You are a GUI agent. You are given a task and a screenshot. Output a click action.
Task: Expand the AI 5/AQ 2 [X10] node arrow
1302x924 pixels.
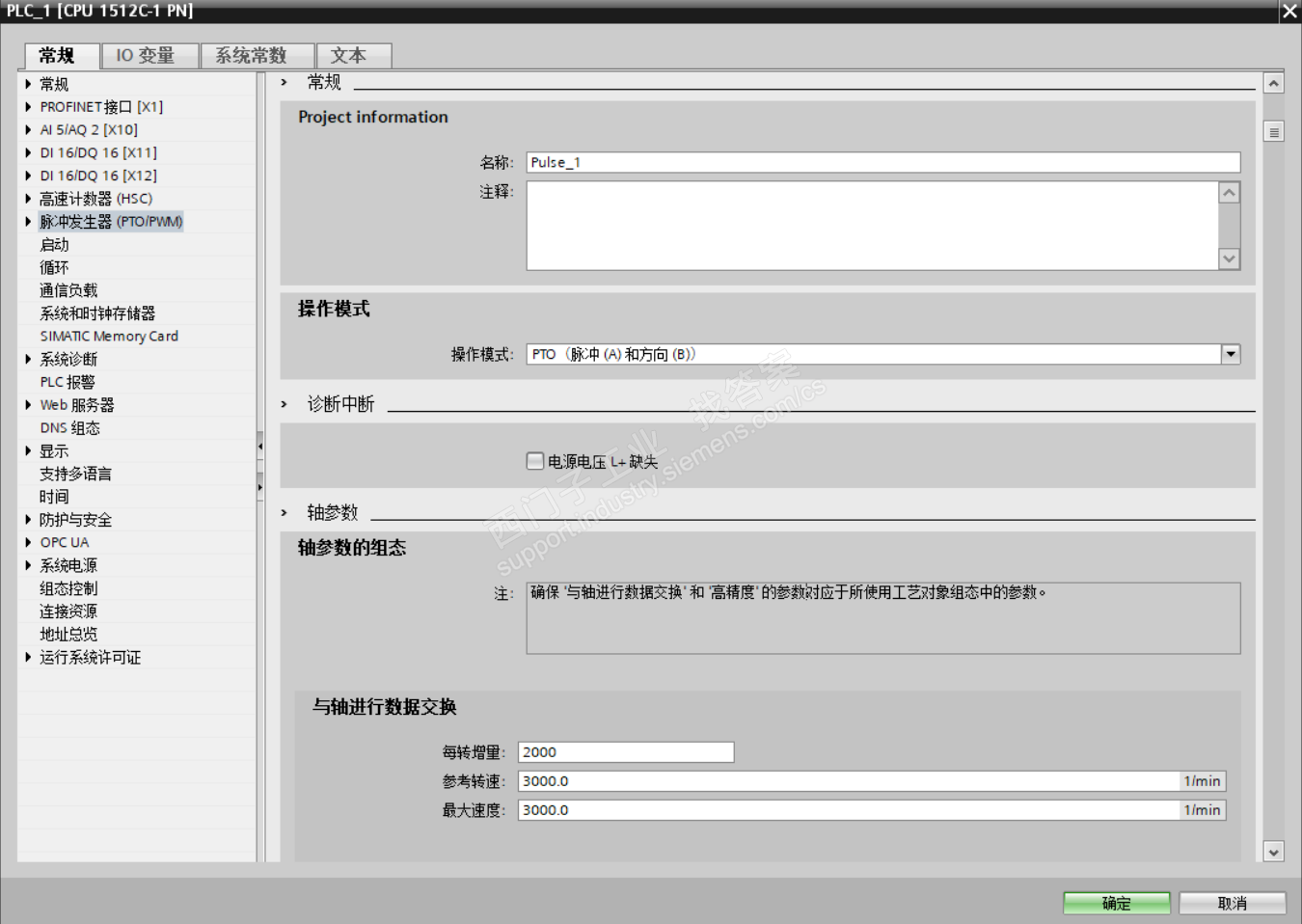[28, 130]
